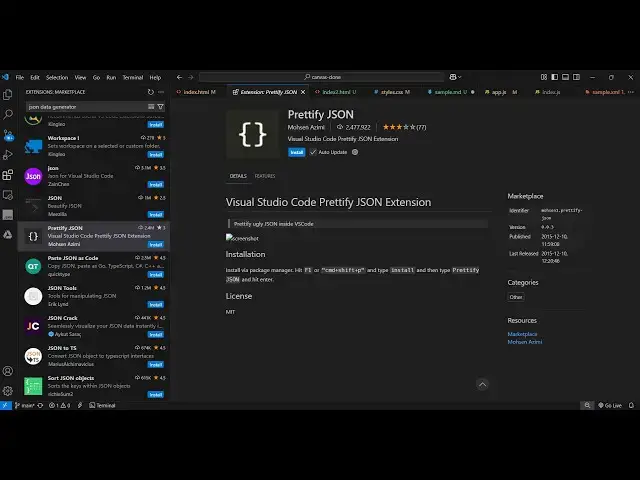640x480 pixels.
Task: Install Prettify JSON from the details page
Action: point(297,152)
